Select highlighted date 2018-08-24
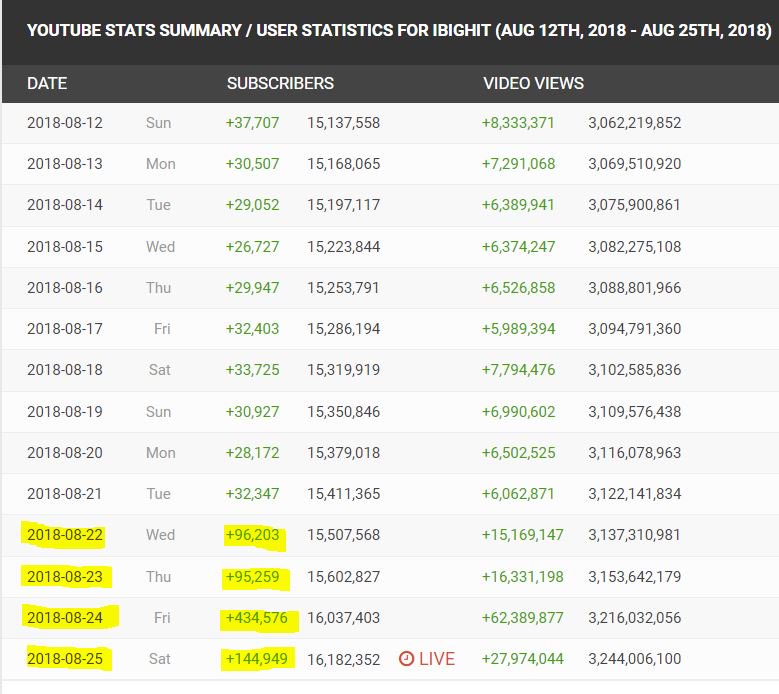 pos(65,618)
